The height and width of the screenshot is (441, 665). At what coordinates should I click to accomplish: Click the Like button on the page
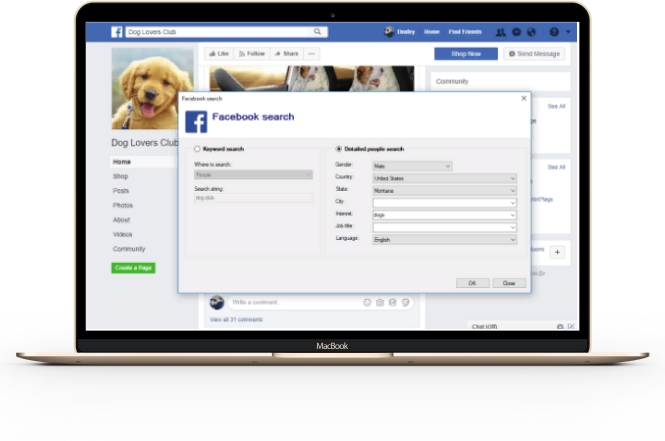(219, 54)
